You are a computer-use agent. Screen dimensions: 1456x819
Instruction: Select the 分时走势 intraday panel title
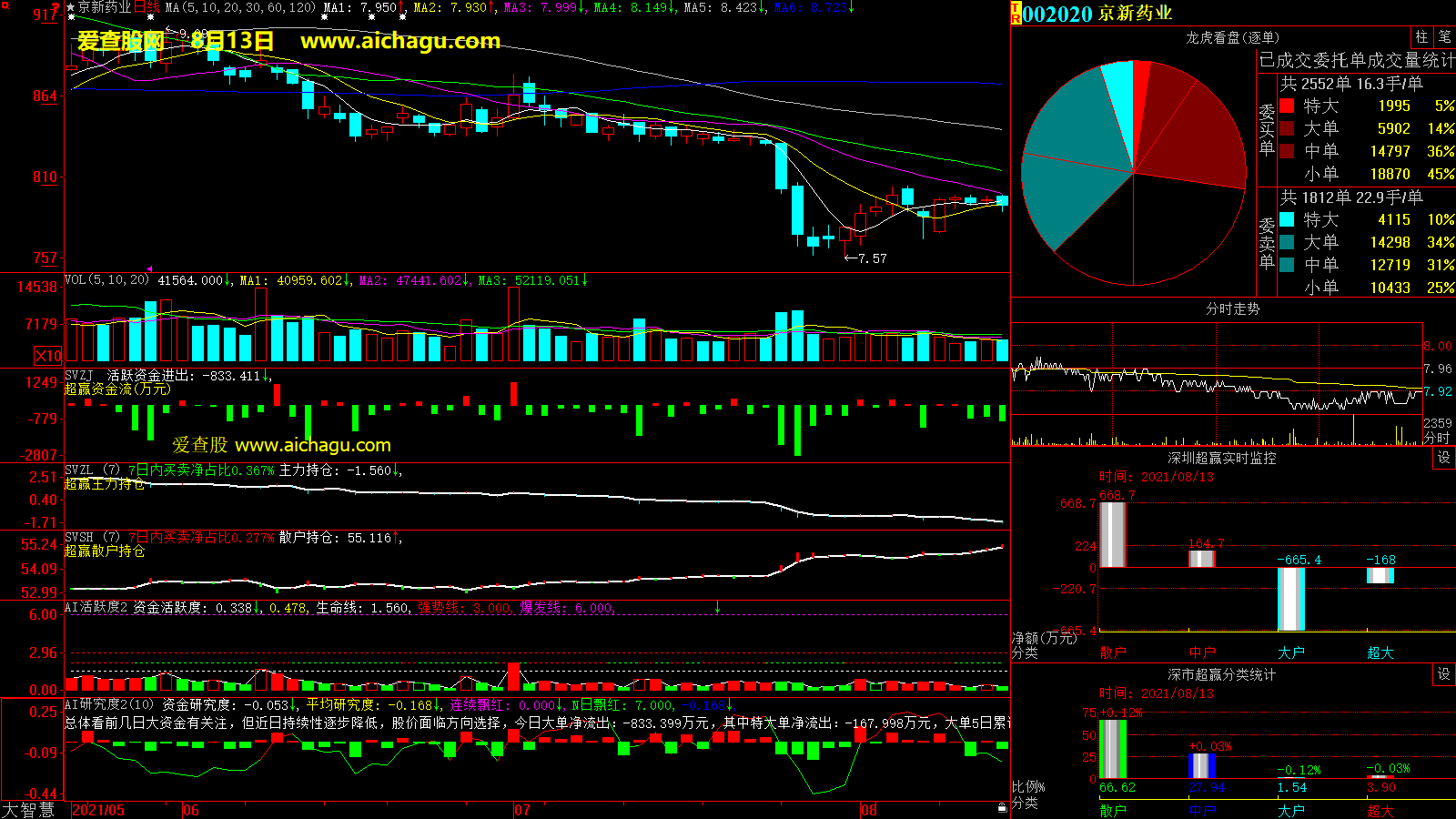(x=1232, y=308)
